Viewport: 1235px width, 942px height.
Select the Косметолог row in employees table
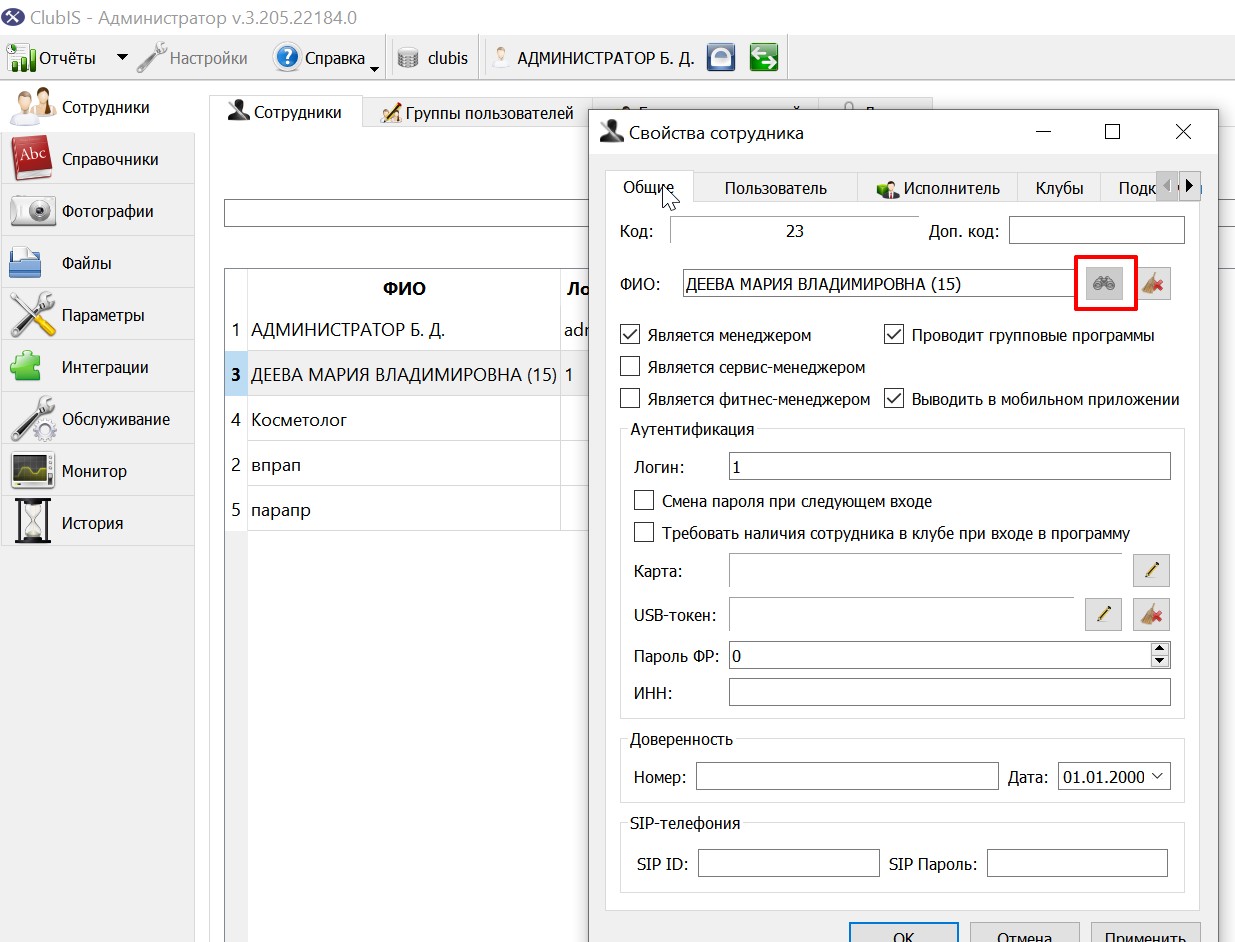point(406,419)
